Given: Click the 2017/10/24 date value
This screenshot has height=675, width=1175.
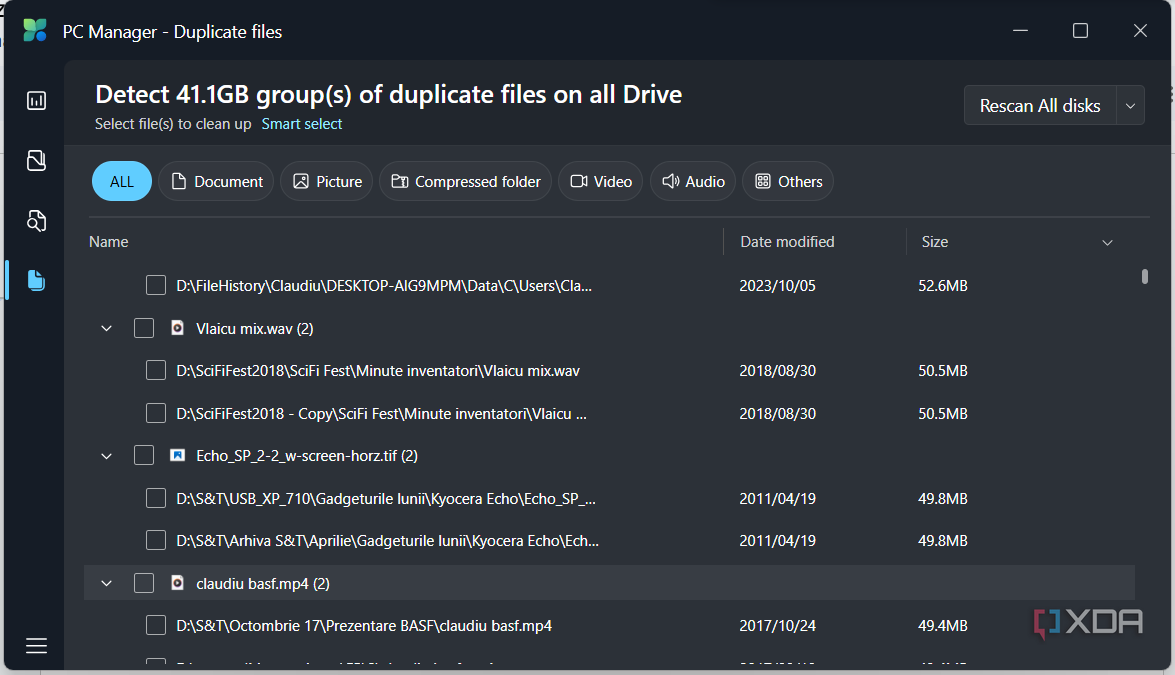Looking at the screenshot, I should click(x=777, y=626).
